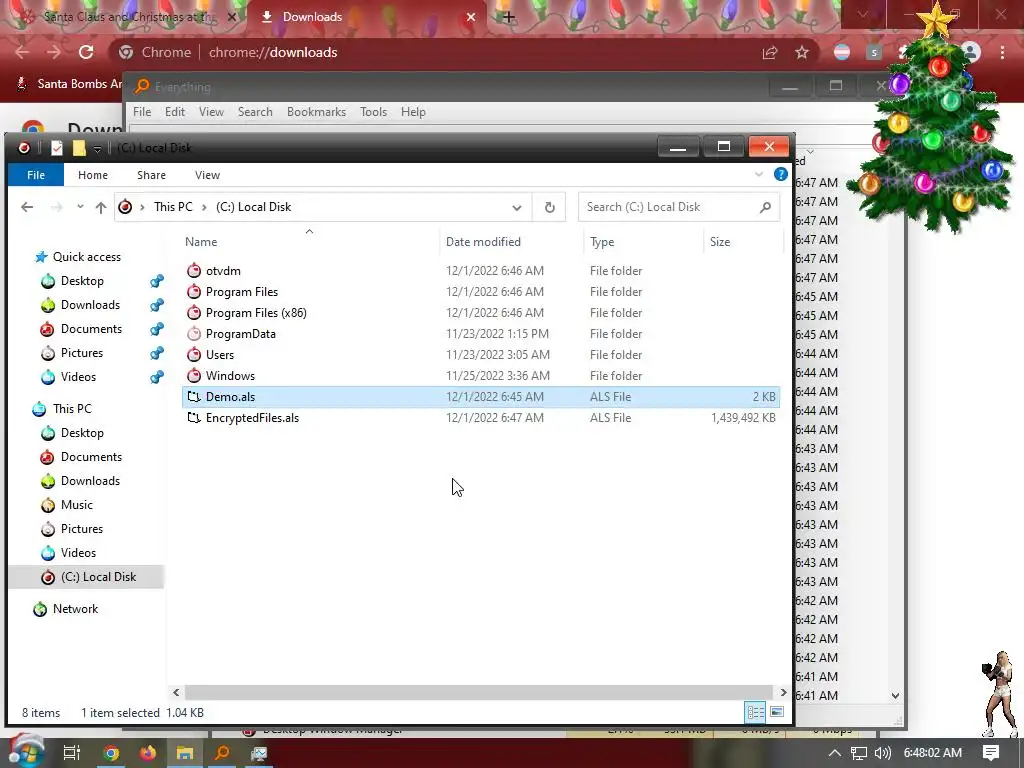Open Downloads under Quick access

pyautogui.click(x=90, y=305)
